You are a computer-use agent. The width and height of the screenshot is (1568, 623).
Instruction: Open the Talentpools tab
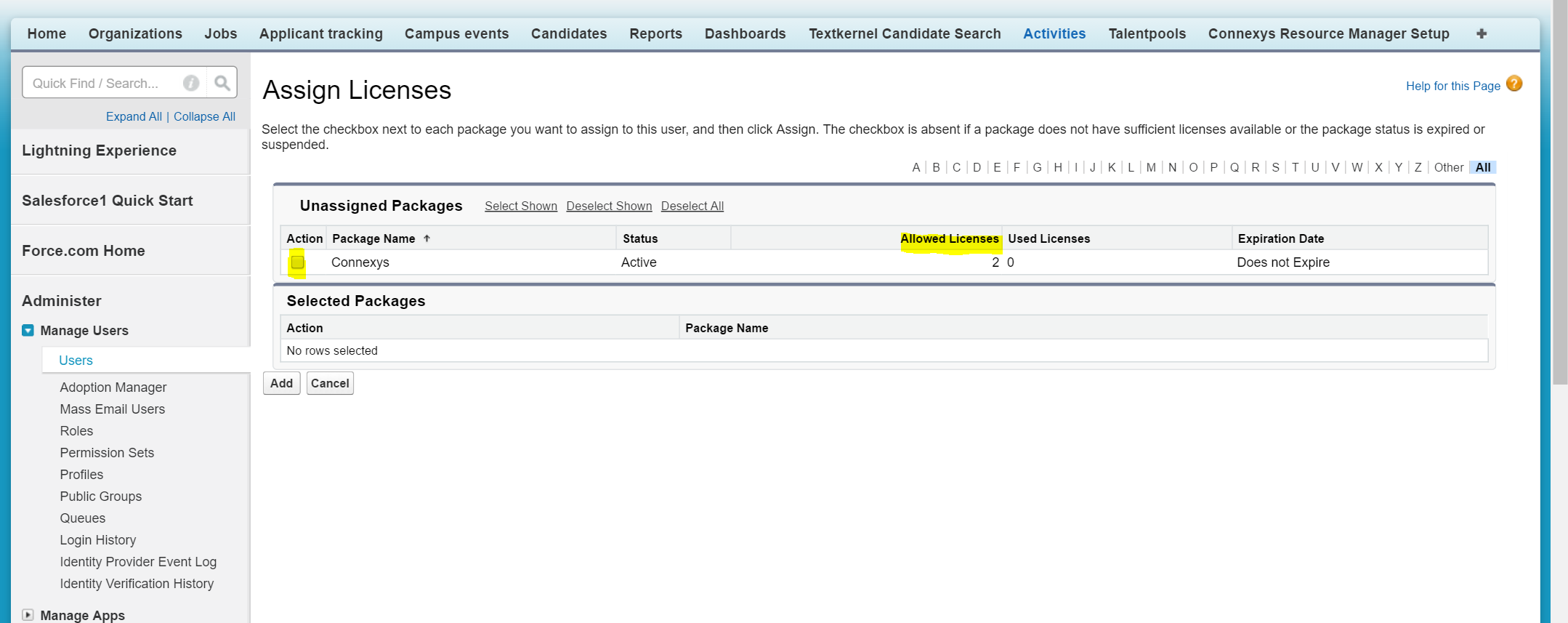click(1147, 33)
